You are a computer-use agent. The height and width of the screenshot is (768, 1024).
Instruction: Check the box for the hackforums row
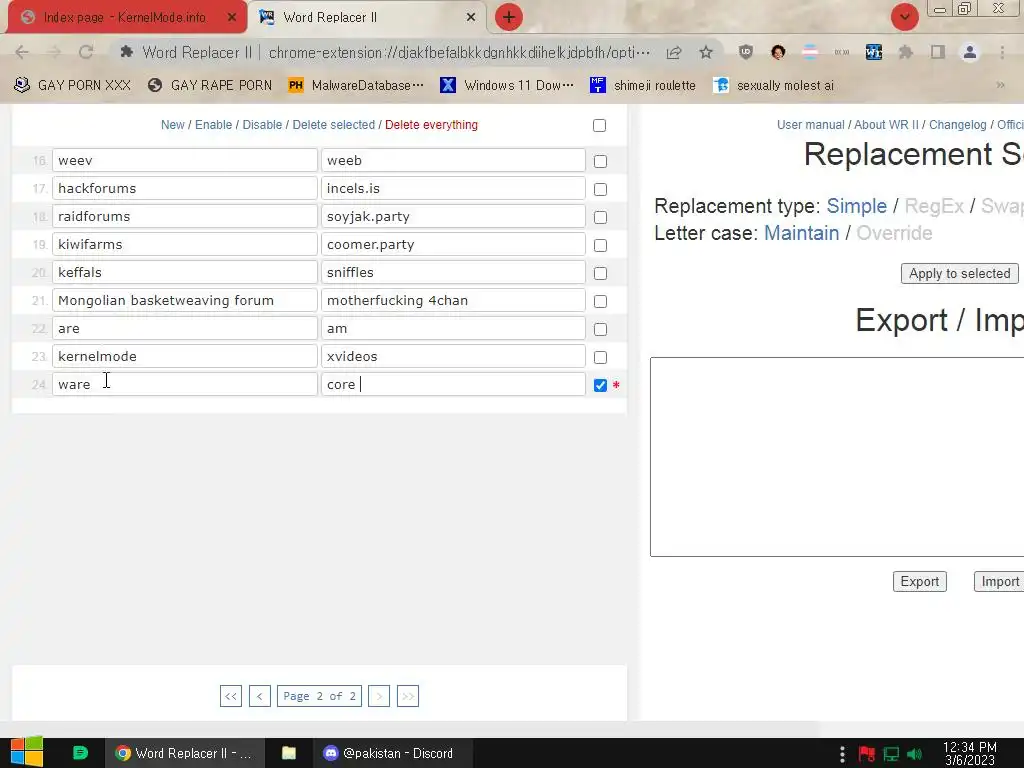click(600, 189)
